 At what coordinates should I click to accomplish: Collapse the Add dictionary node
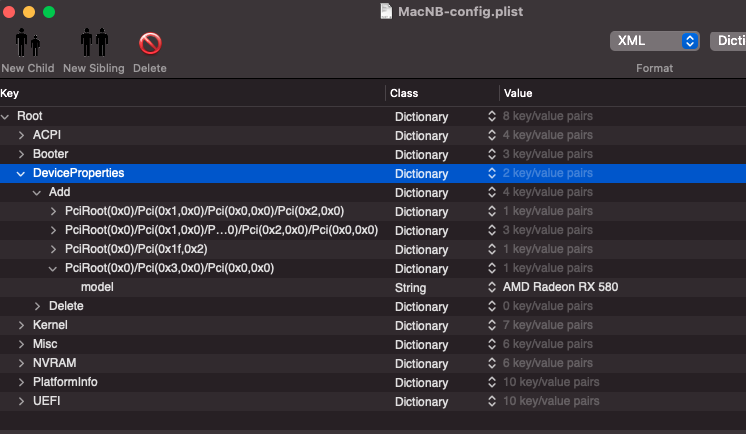tap(38, 193)
